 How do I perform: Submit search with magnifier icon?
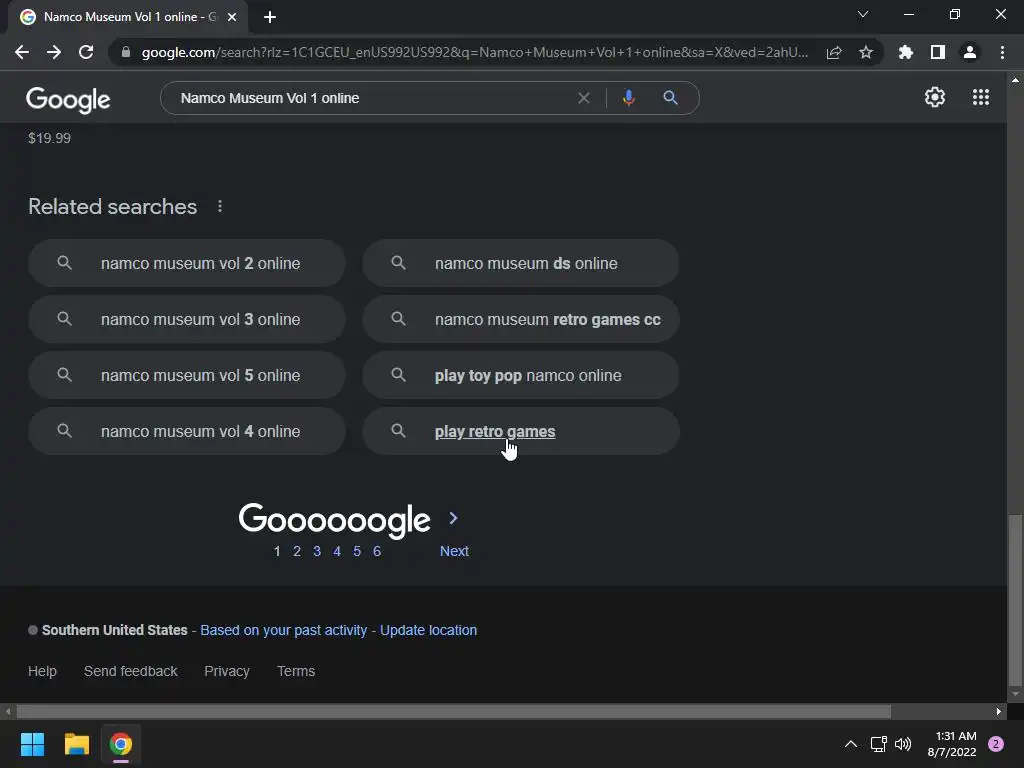(670, 98)
